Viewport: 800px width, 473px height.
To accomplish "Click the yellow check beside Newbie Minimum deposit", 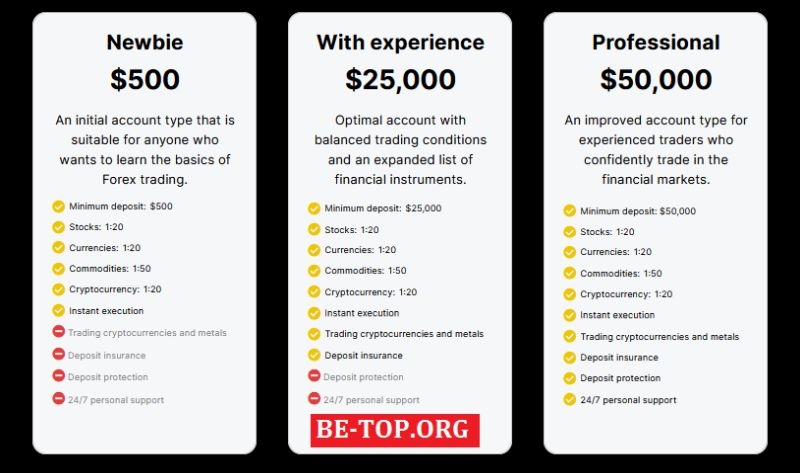I will [58, 206].
